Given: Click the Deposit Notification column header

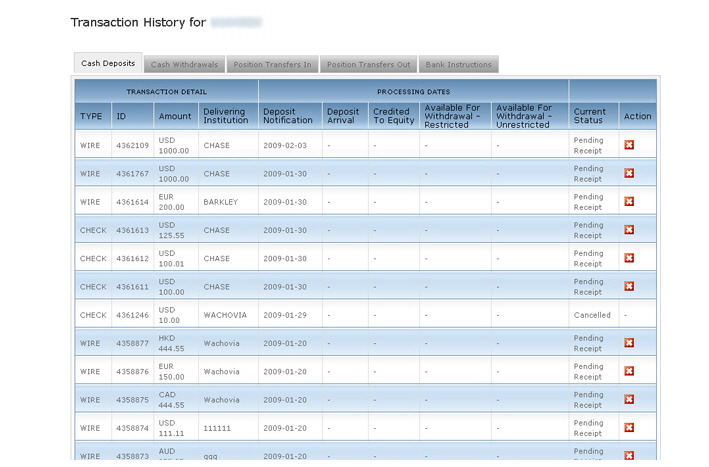Looking at the screenshot, I should tap(288, 116).
